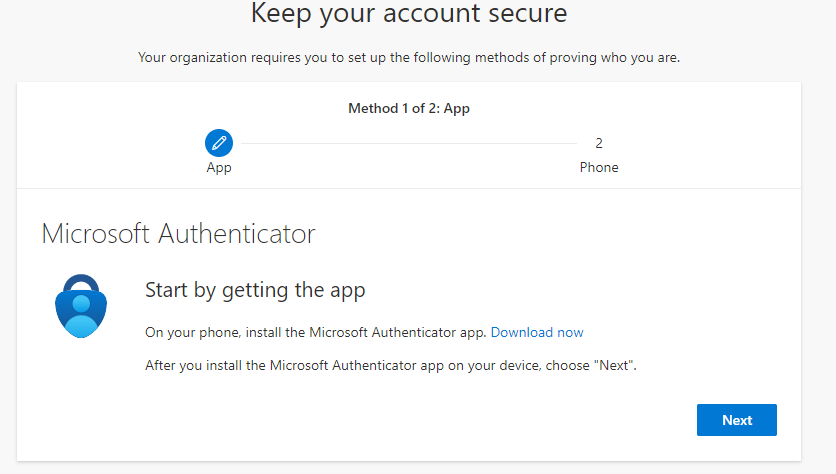Click the progress line between App and Phone
Screen dimensions: 836x474
(x=408, y=144)
